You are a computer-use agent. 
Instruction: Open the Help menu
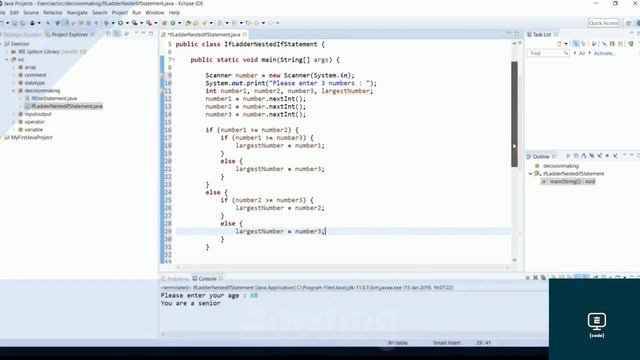[174, 13]
